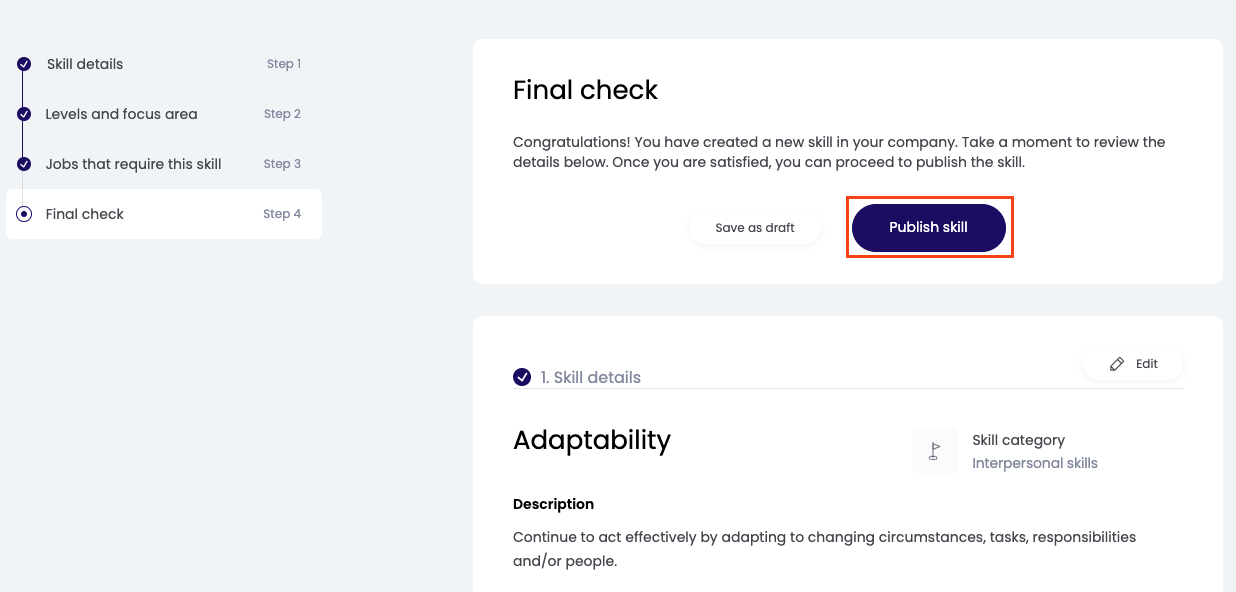Image resolution: width=1236 pixels, height=592 pixels.
Task: Click the pencil icon in the Edit button
Action: click(x=1117, y=364)
